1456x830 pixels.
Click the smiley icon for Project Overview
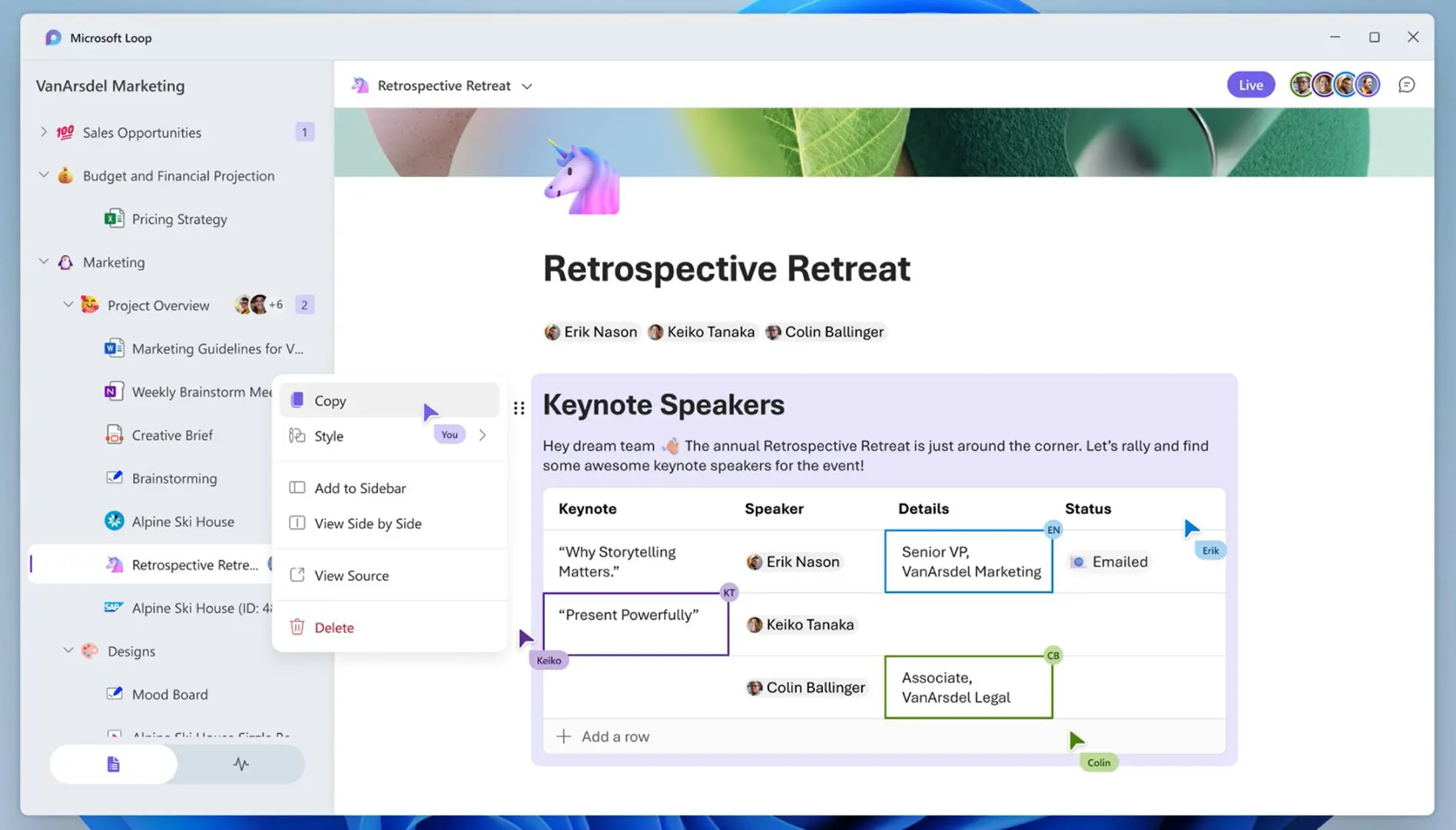tap(90, 305)
